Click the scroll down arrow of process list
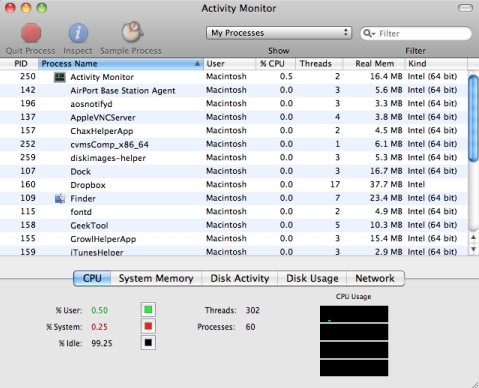 473,249
